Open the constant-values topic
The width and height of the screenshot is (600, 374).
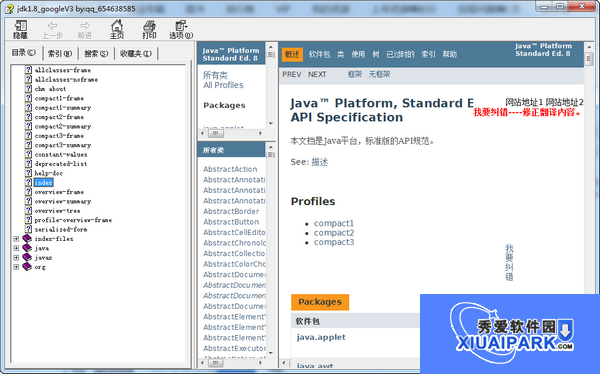coord(61,155)
